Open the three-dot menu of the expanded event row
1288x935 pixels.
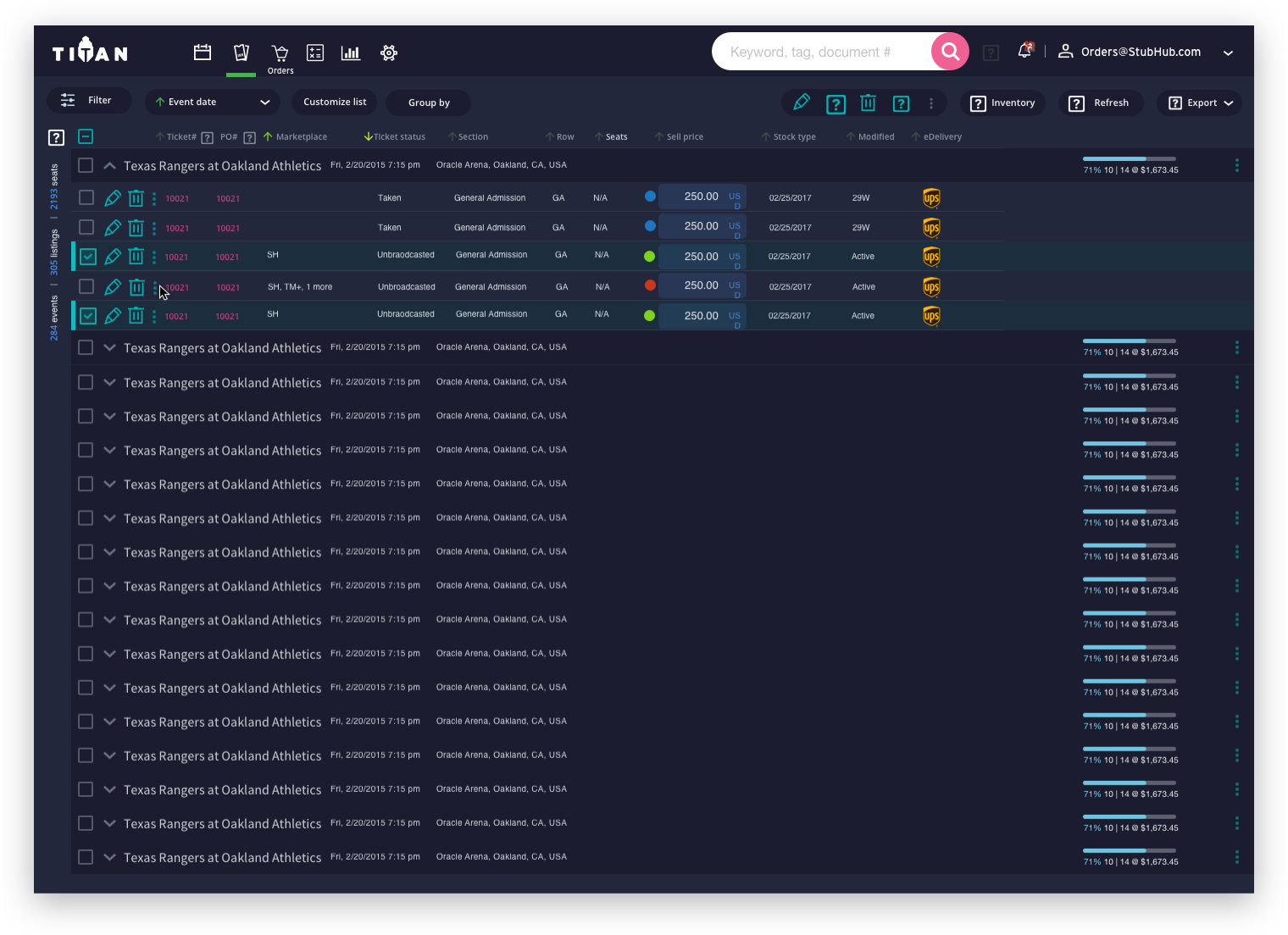[1237, 165]
